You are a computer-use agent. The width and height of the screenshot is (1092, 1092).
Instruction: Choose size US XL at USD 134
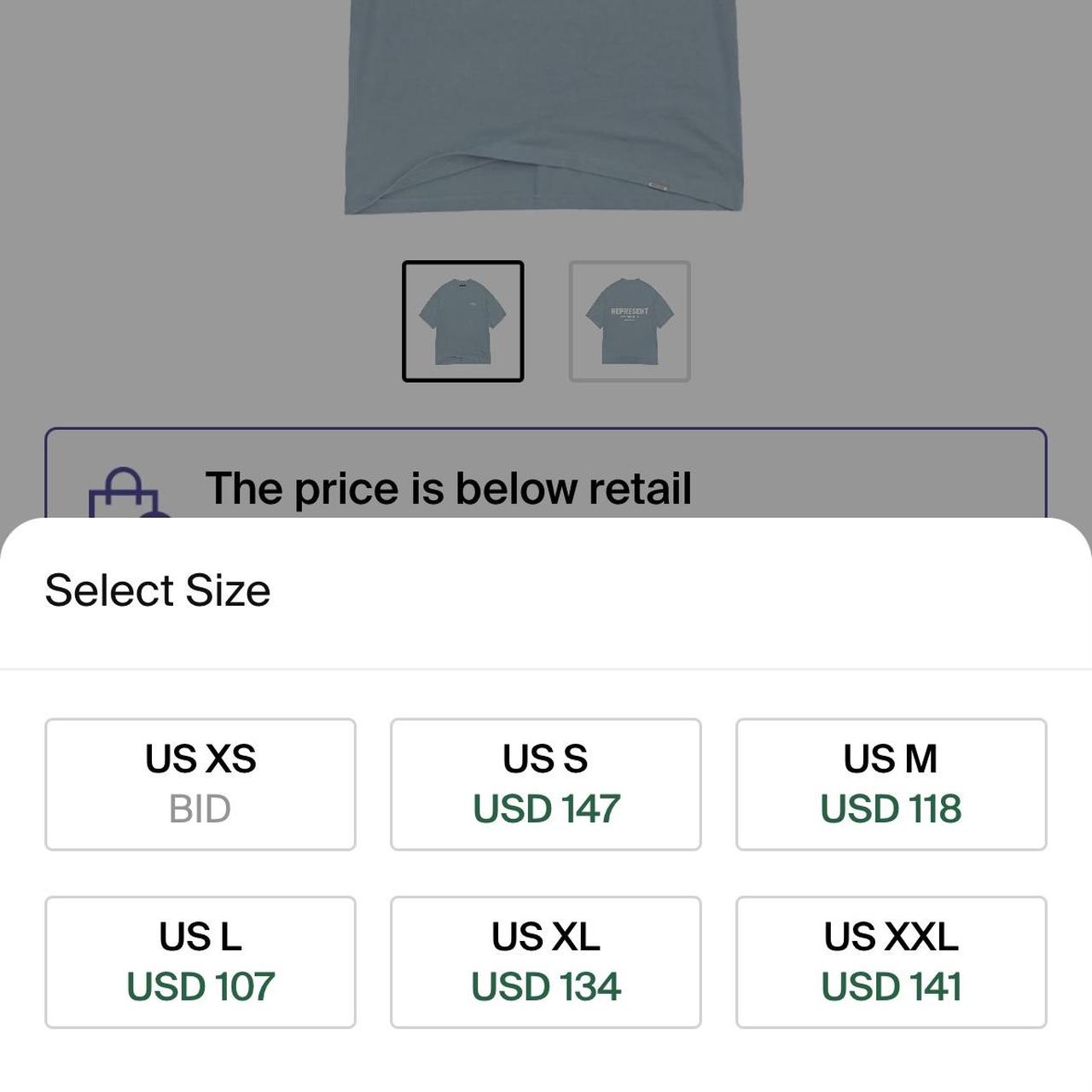546,962
